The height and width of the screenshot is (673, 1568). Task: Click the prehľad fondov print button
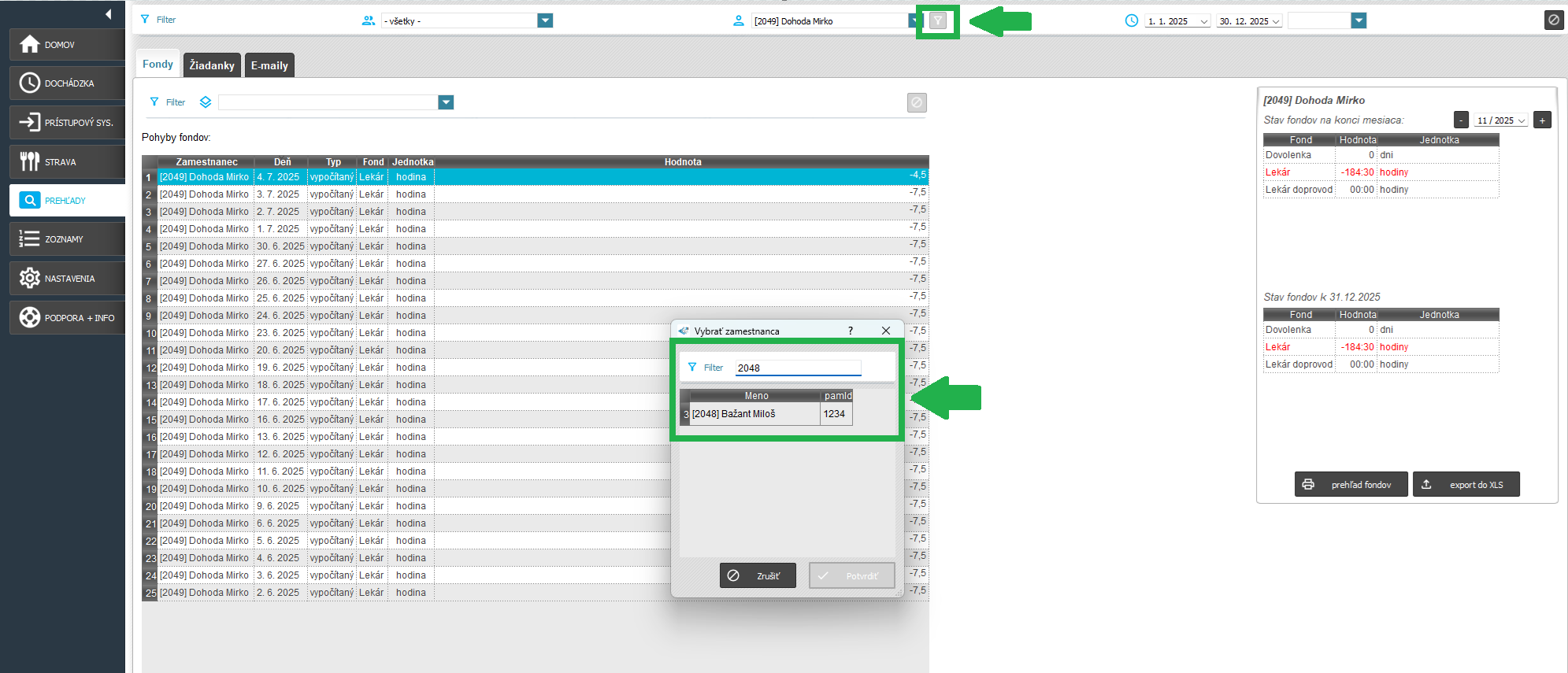point(1351,485)
